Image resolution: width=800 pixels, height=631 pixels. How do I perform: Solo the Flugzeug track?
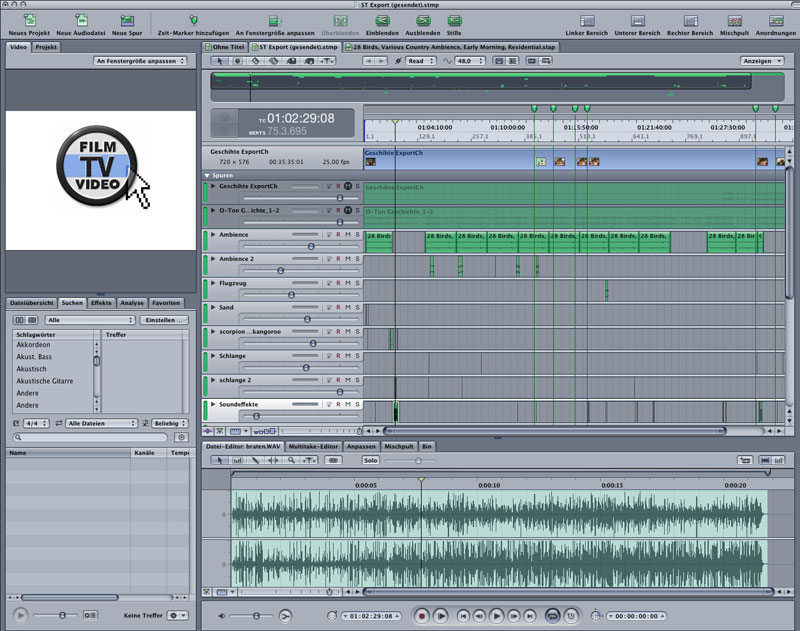tap(357, 283)
